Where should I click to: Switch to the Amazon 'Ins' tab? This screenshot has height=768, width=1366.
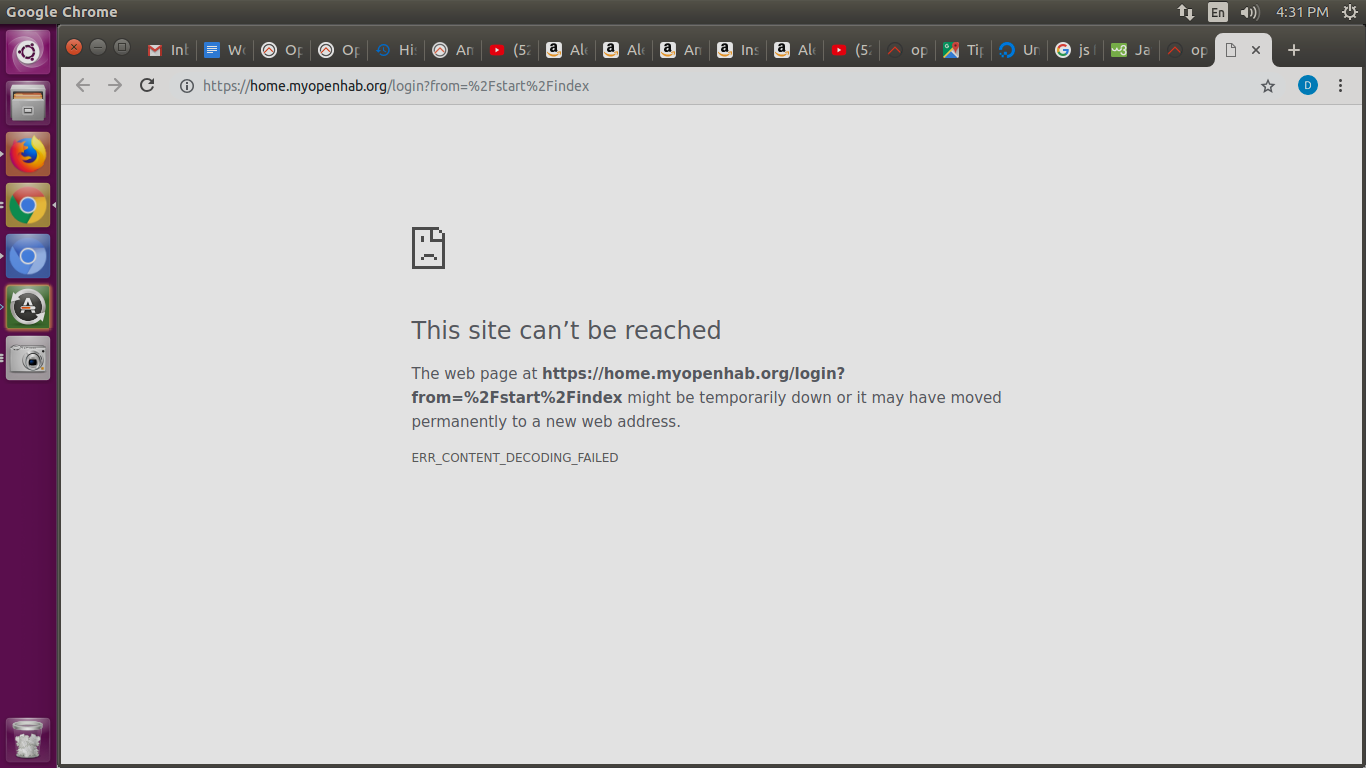tap(737, 50)
